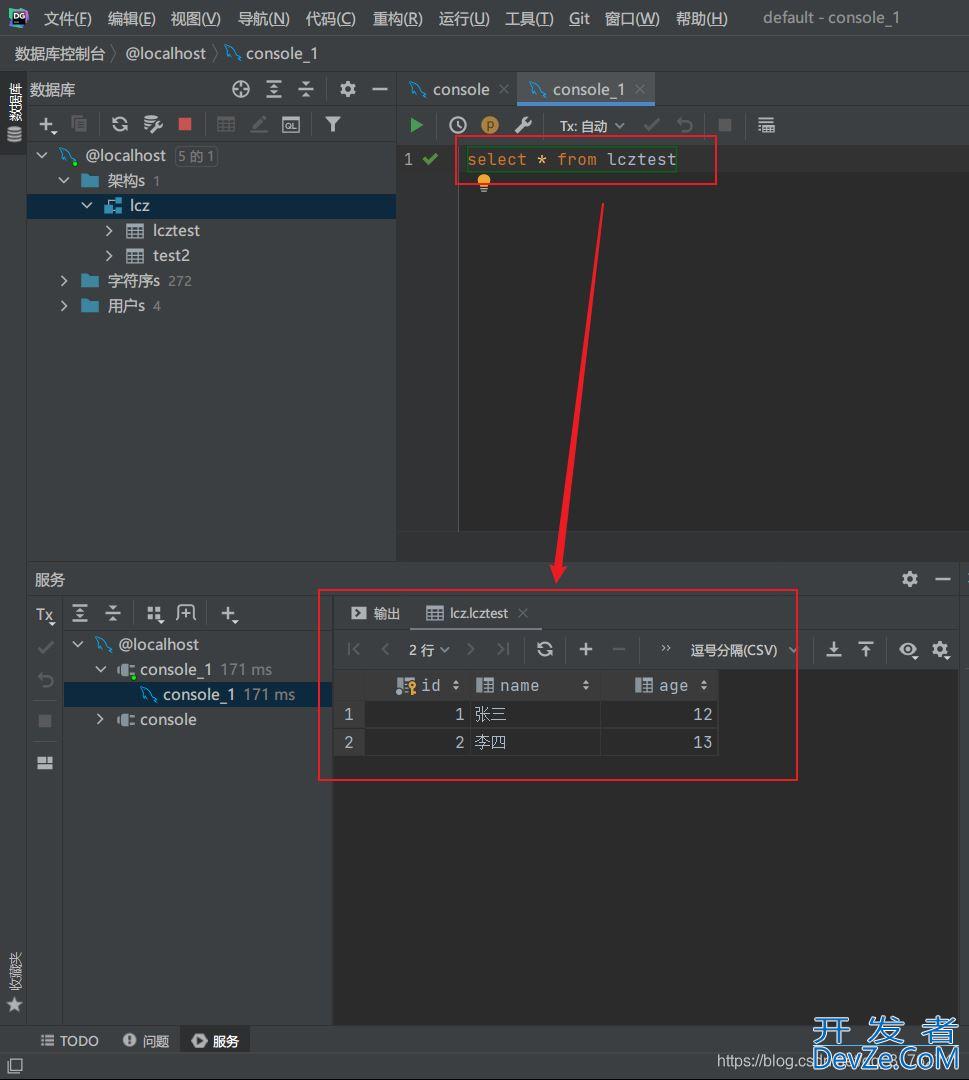Open query history clock icon

(457, 125)
